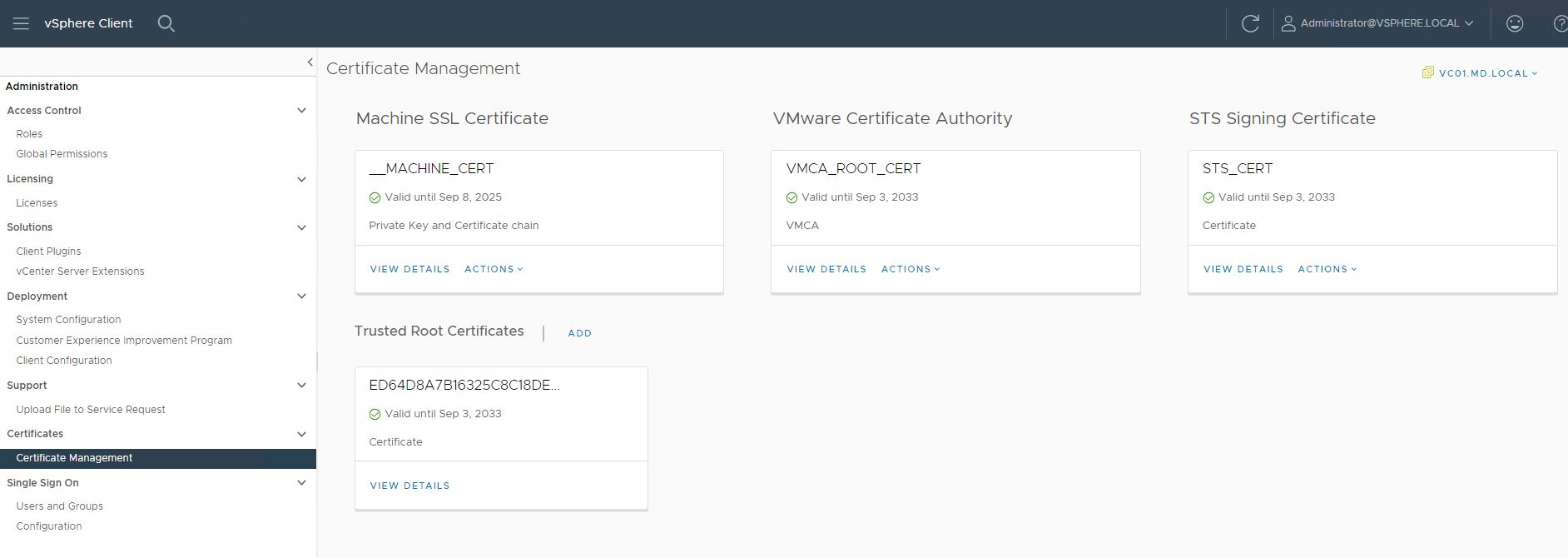
Task: Click the ED64D8A7B16325C8C18DE... certificate title
Action: 464,385
